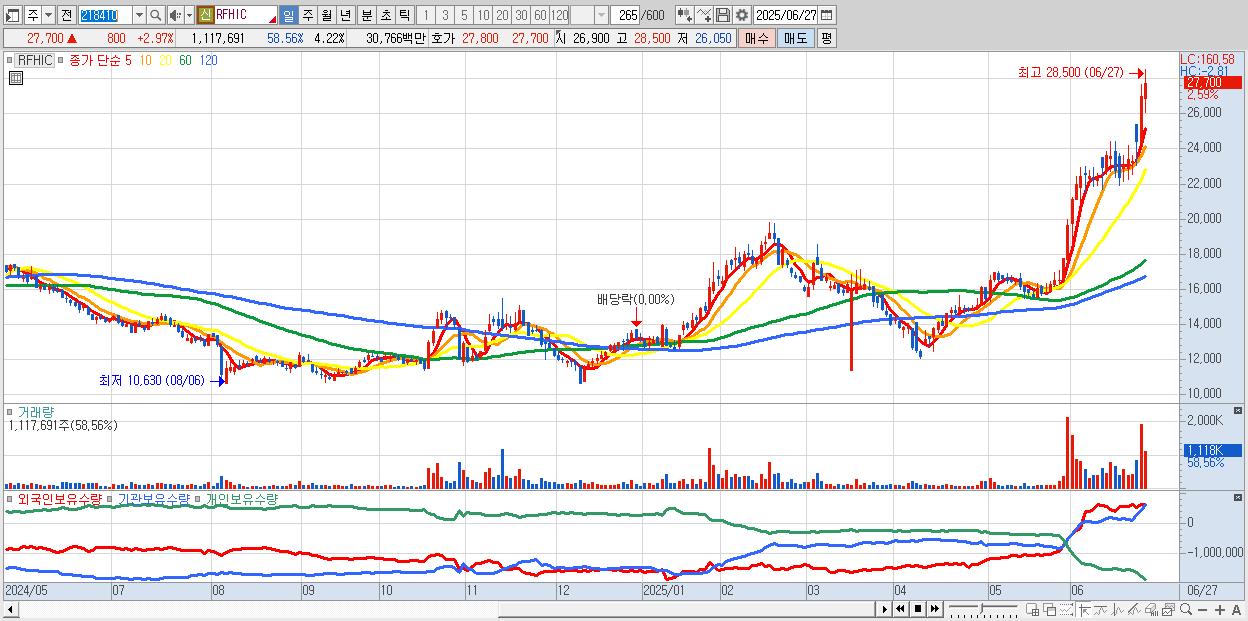This screenshot has height=621, width=1248.
Task: Click the speaker sound icon
Action: [x=175, y=15]
